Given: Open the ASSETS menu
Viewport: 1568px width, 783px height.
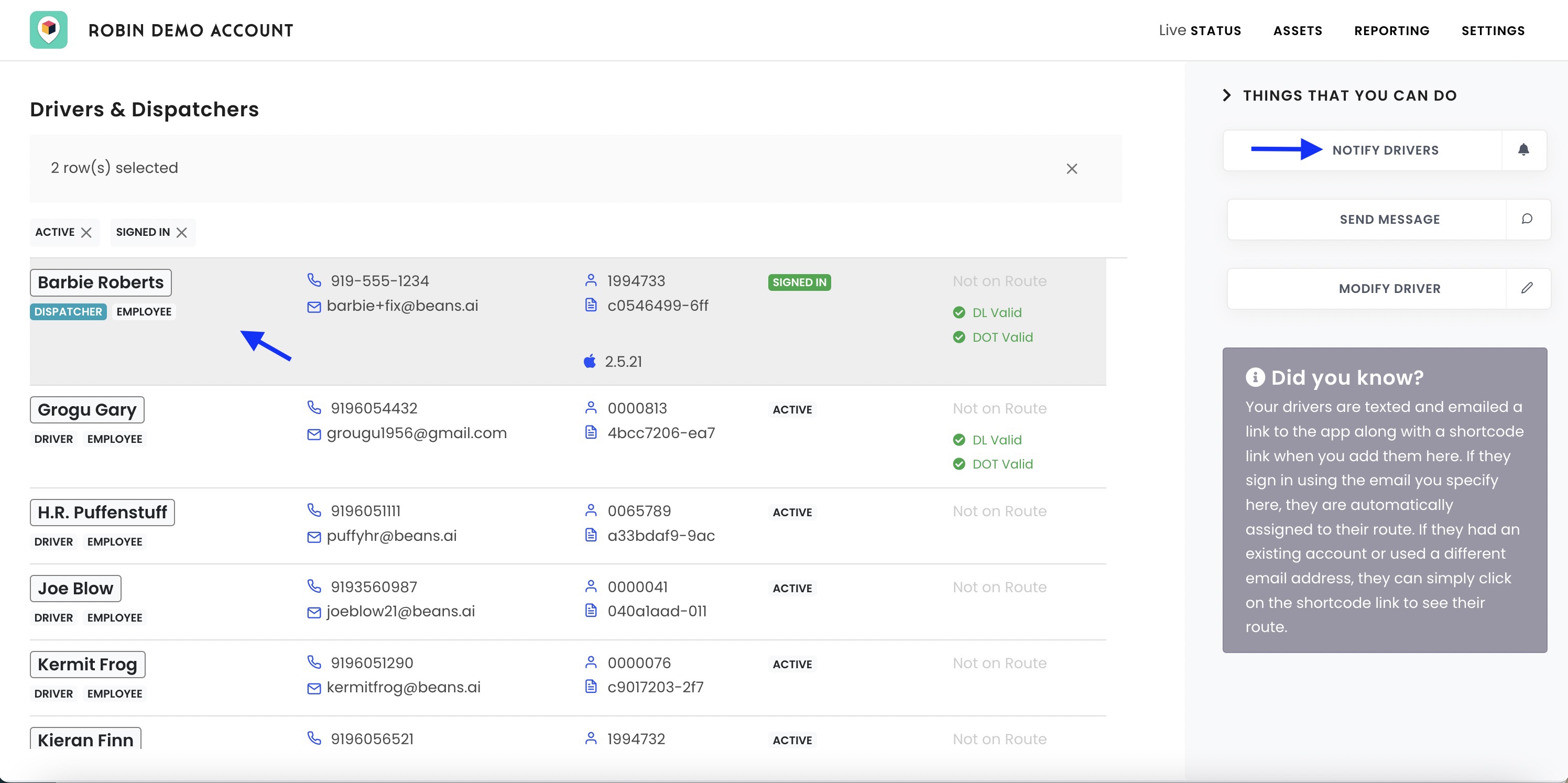Looking at the screenshot, I should tap(1298, 30).
